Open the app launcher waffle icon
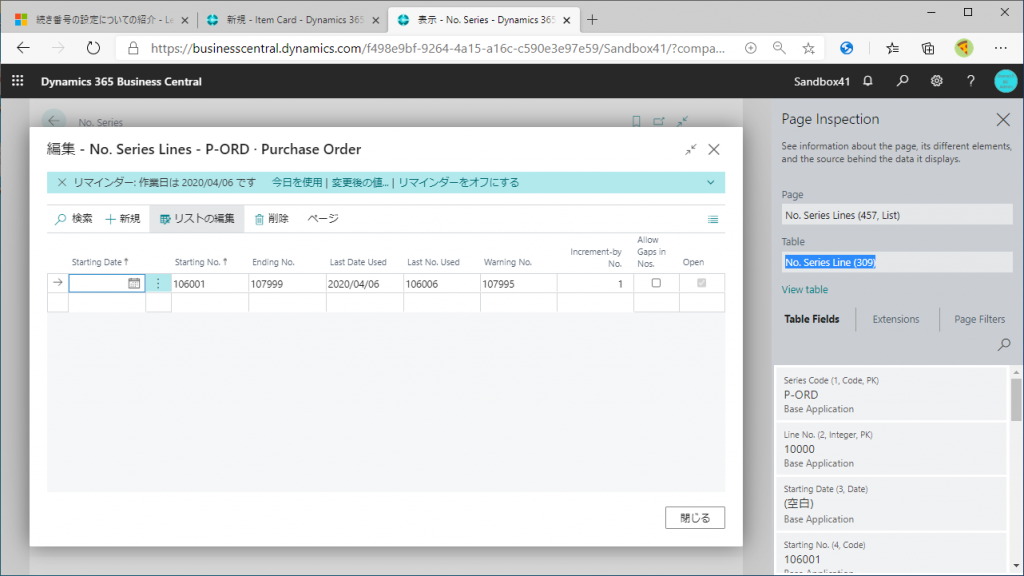The width and height of the screenshot is (1024, 576). [x=18, y=81]
